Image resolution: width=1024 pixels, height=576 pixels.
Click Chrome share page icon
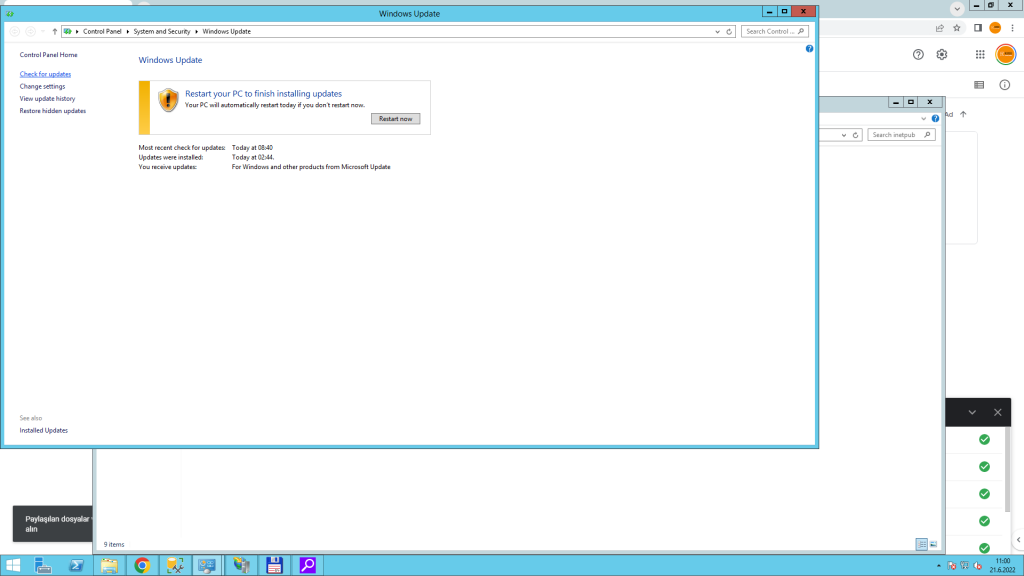point(940,27)
